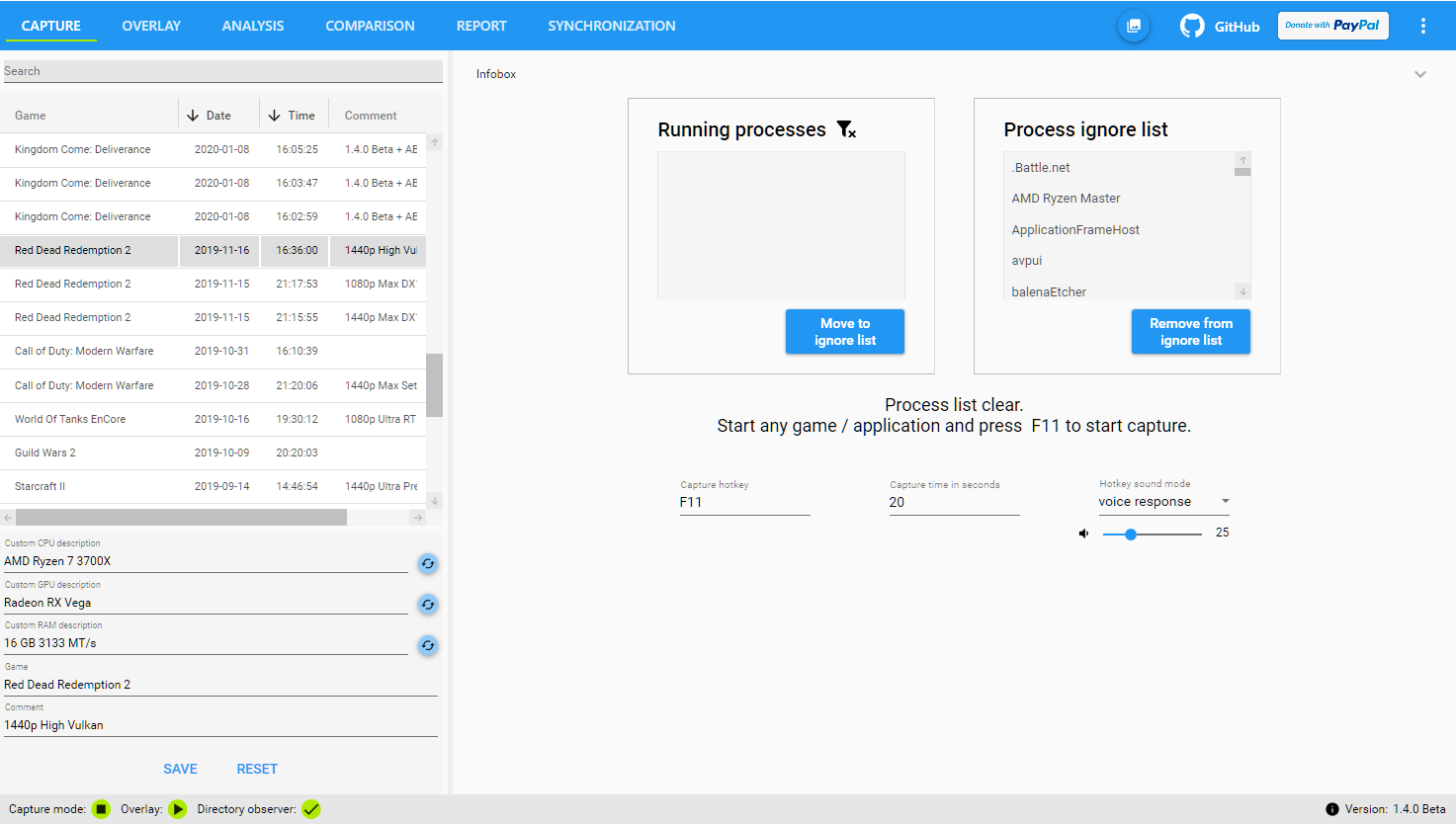Edit the Custom CPU description field
The width and height of the screenshot is (1456, 824).
pos(206,561)
